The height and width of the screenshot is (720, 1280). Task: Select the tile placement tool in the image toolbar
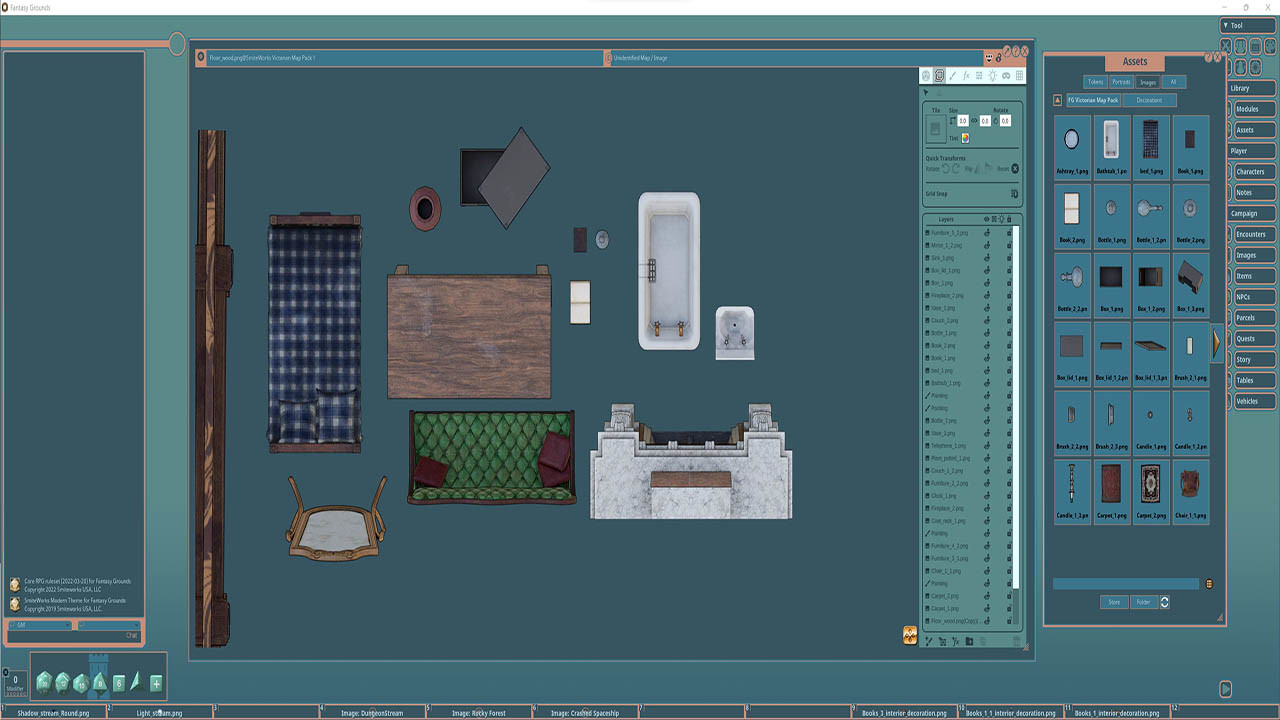939,75
